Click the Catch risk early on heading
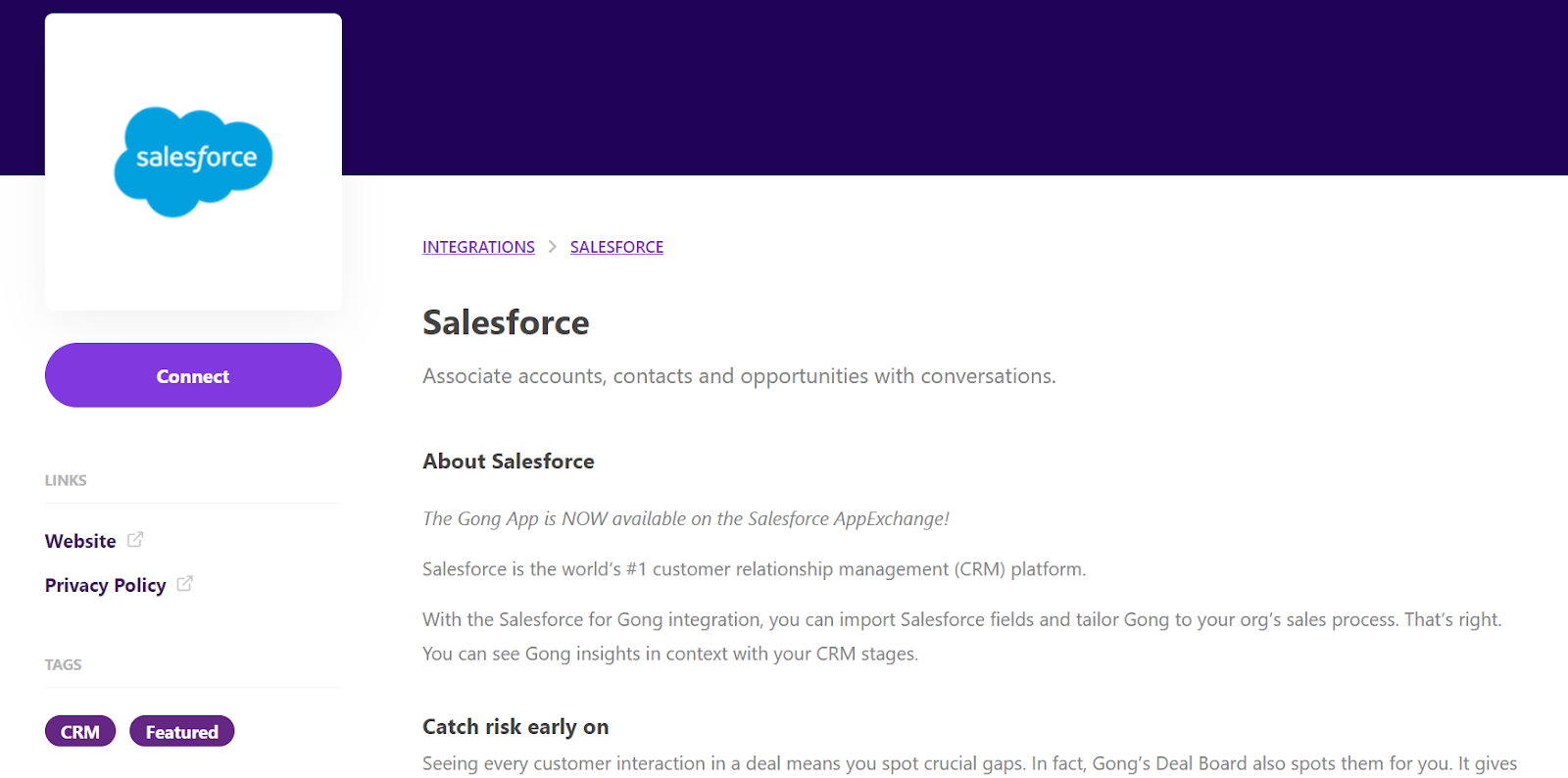 click(515, 727)
